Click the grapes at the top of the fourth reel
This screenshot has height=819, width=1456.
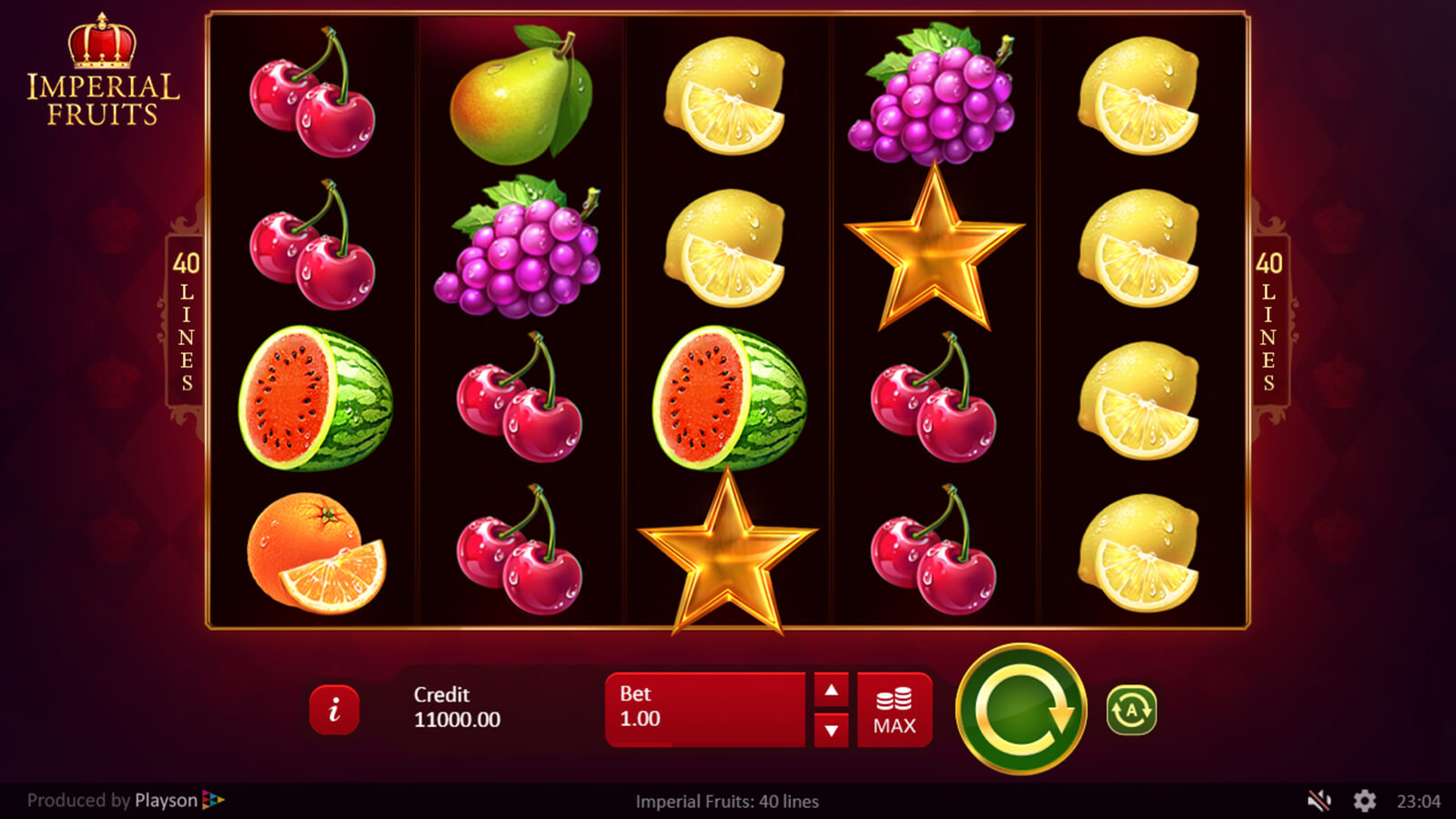coord(933,95)
